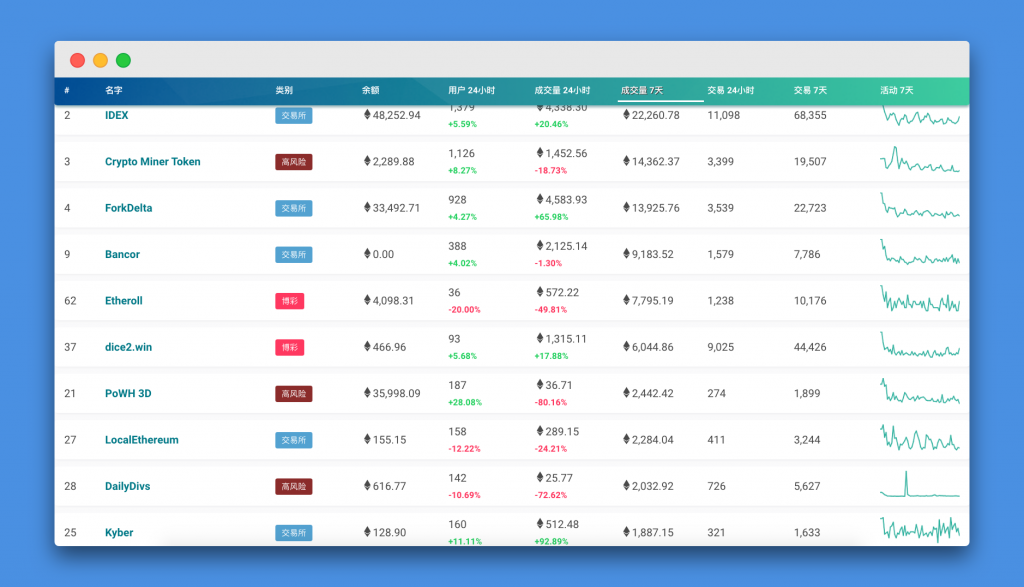Click the 7-day transactions value 19,507
The image size is (1024, 587).
810,161
